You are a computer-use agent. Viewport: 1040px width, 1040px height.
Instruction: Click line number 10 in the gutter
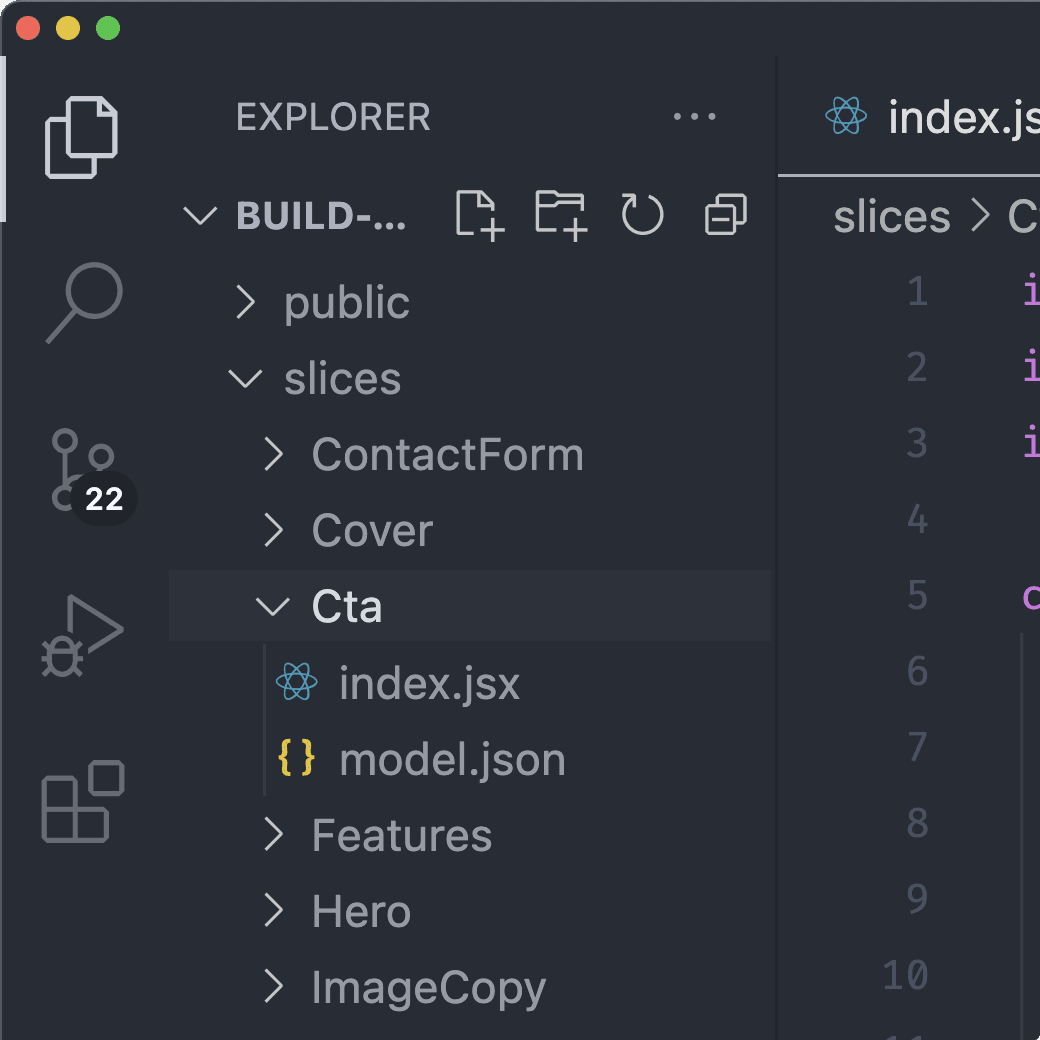(x=905, y=975)
